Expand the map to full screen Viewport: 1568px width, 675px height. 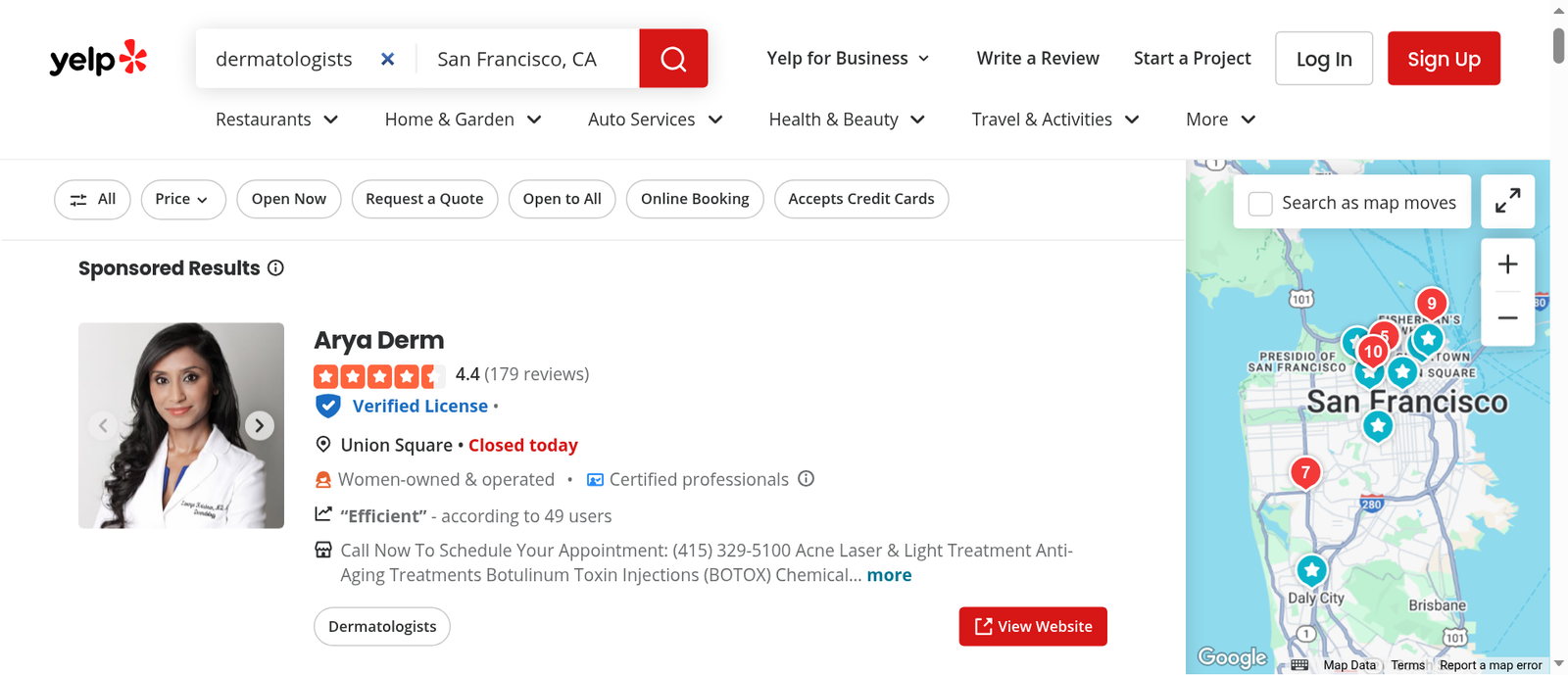1507,202
